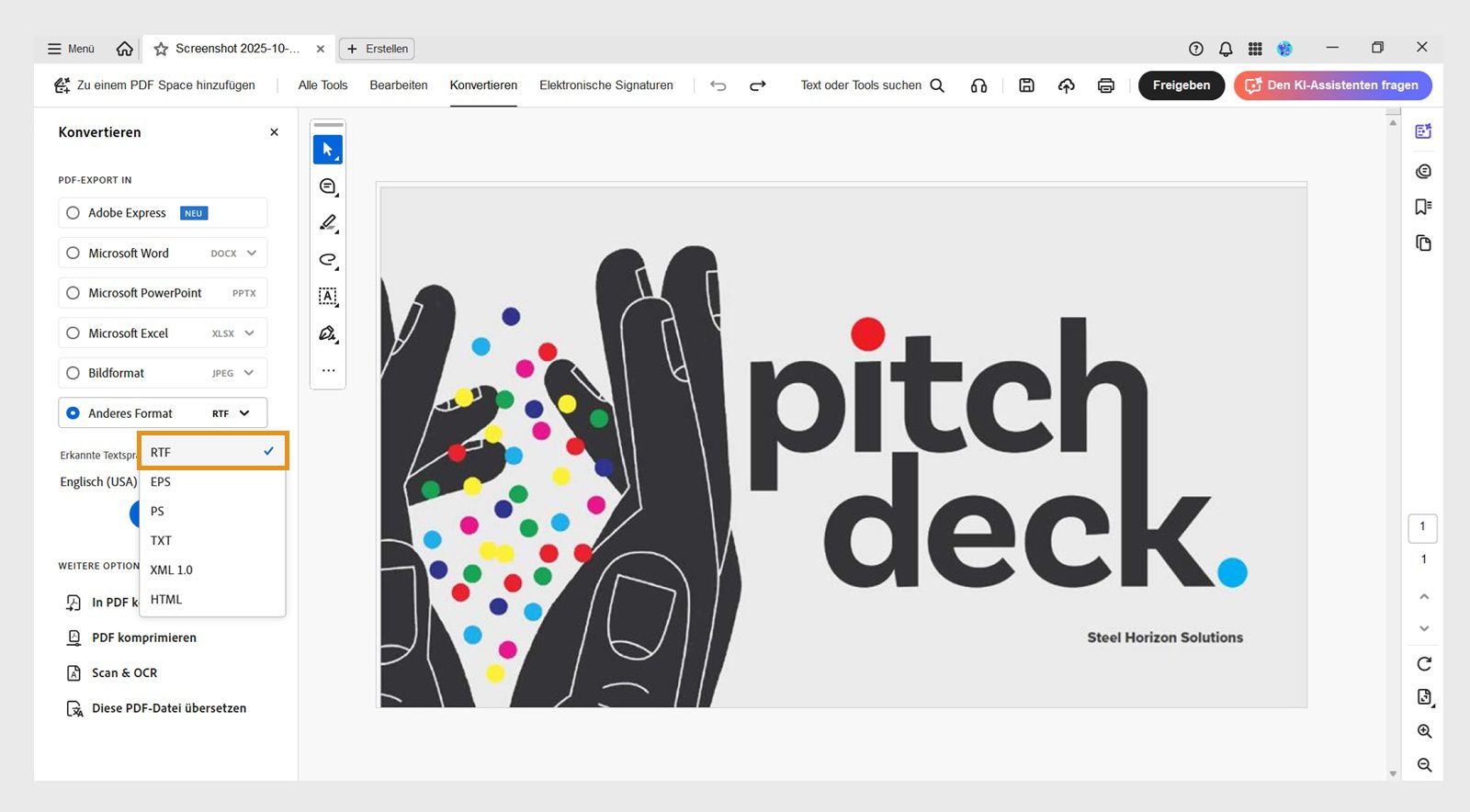This screenshot has height=812, width=1470.
Task: Select the Fill & Sign pen tool
Action: click(328, 333)
